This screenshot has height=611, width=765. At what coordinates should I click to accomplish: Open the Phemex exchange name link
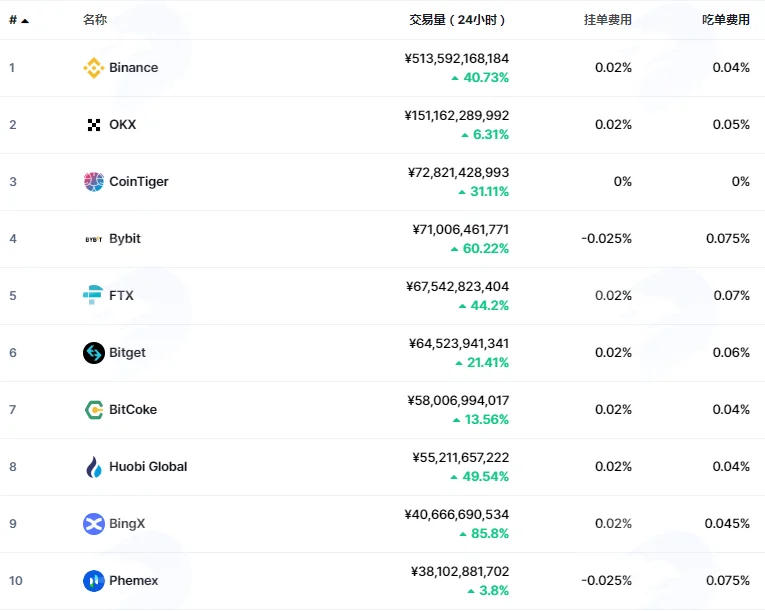point(134,580)
